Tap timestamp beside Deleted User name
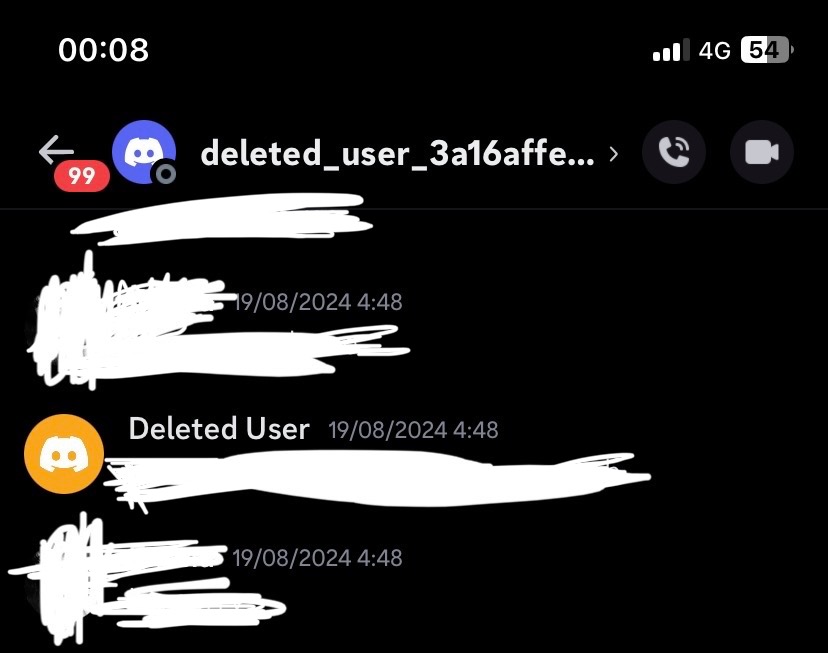The width and height of the screenshot is (828, 653). coord(413,430)
